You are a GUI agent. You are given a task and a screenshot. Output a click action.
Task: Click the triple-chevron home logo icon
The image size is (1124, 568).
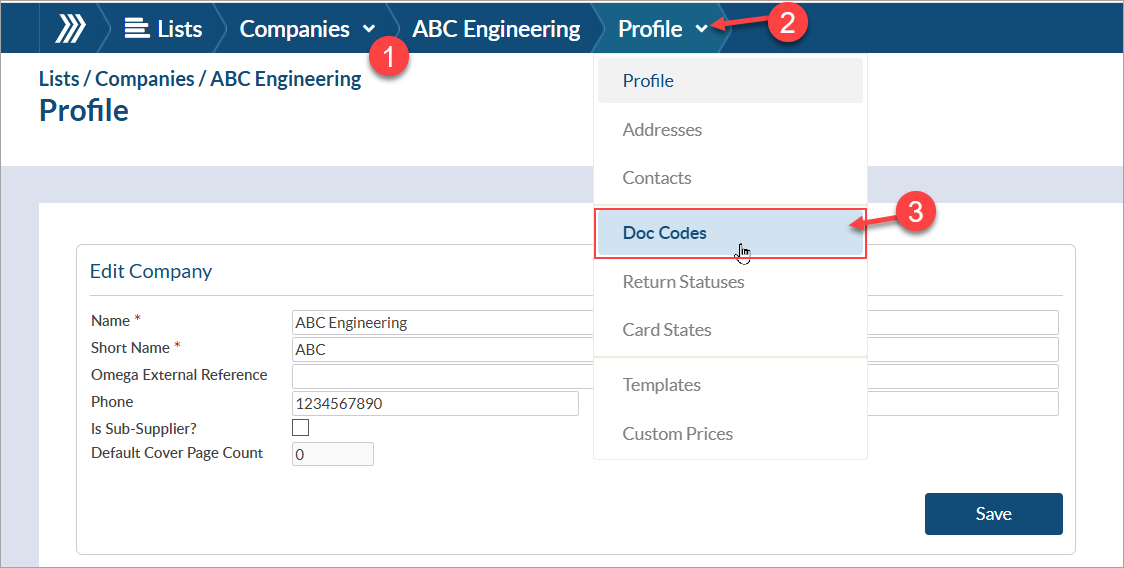[x=70, y=29]
